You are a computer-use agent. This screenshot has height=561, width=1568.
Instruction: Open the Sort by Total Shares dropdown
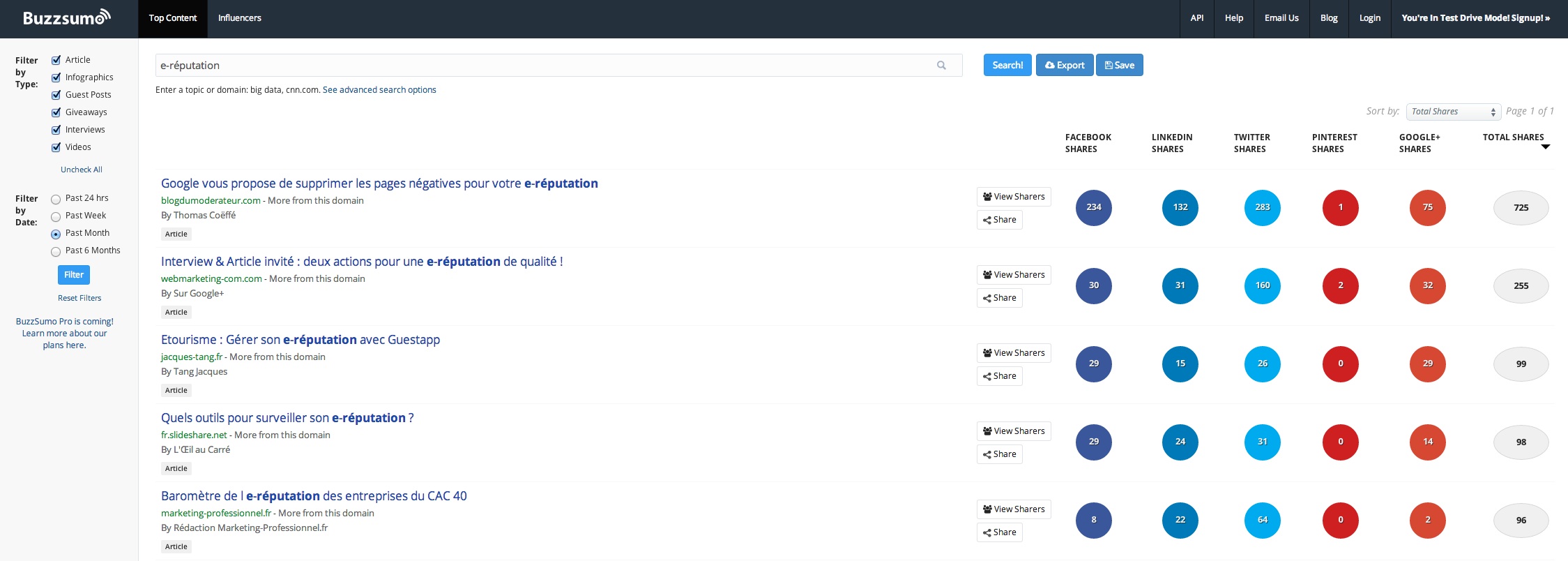(x=1454, y=112)
